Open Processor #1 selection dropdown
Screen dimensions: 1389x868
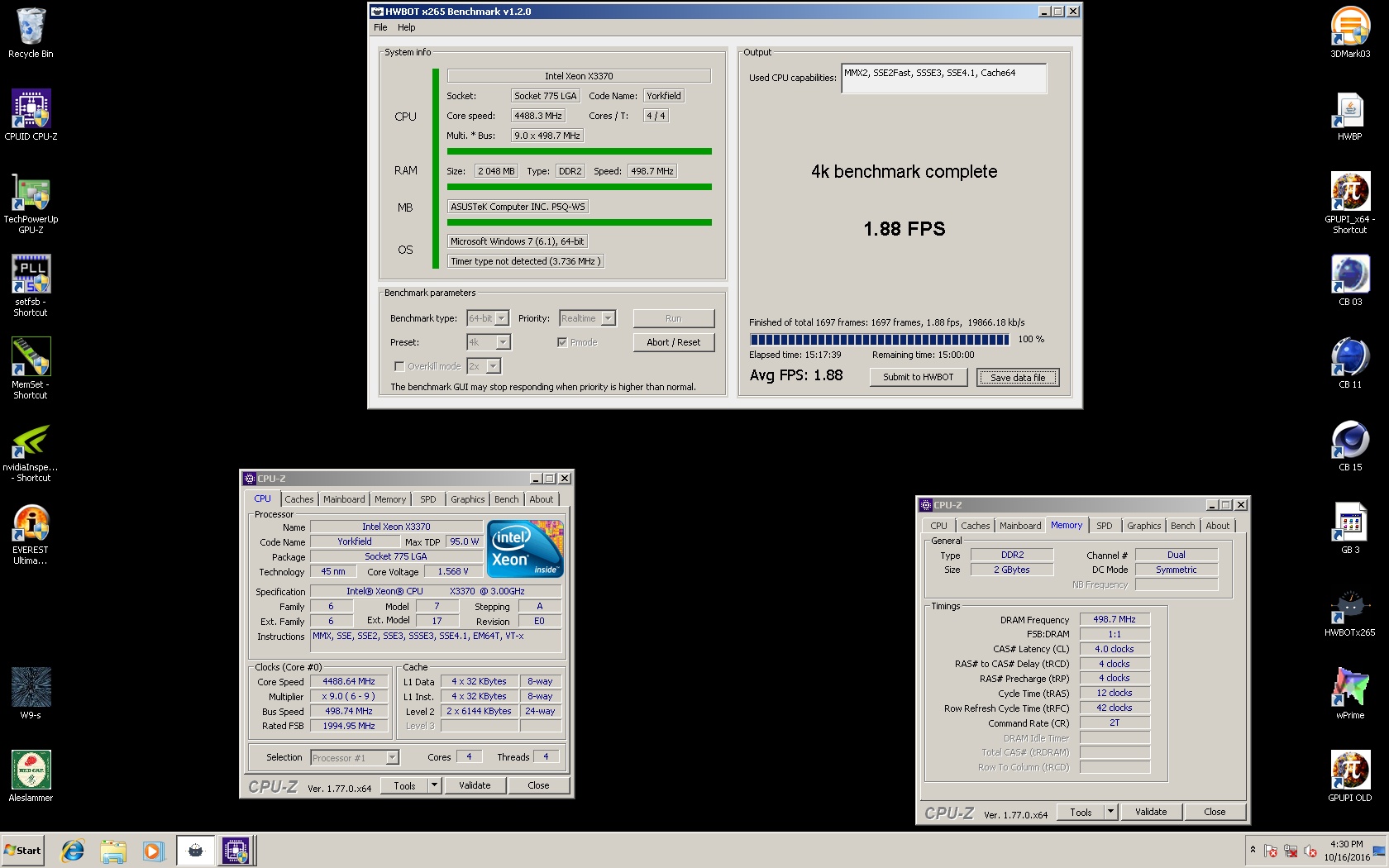355,757
